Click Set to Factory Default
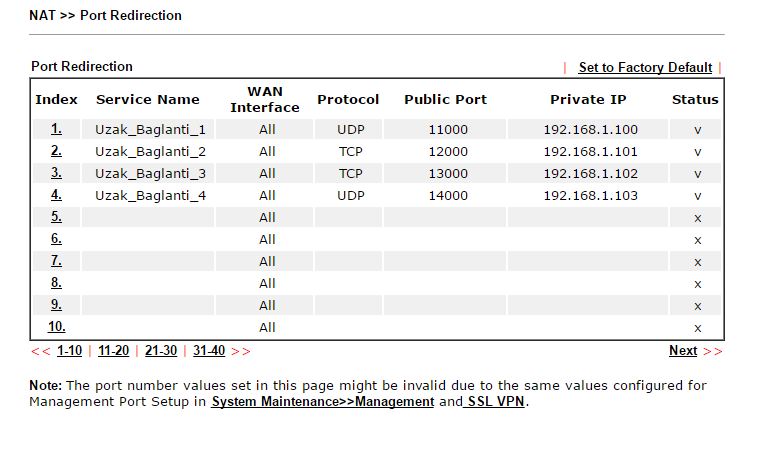The width and height of the screenshot is (760, 455). 645,68
